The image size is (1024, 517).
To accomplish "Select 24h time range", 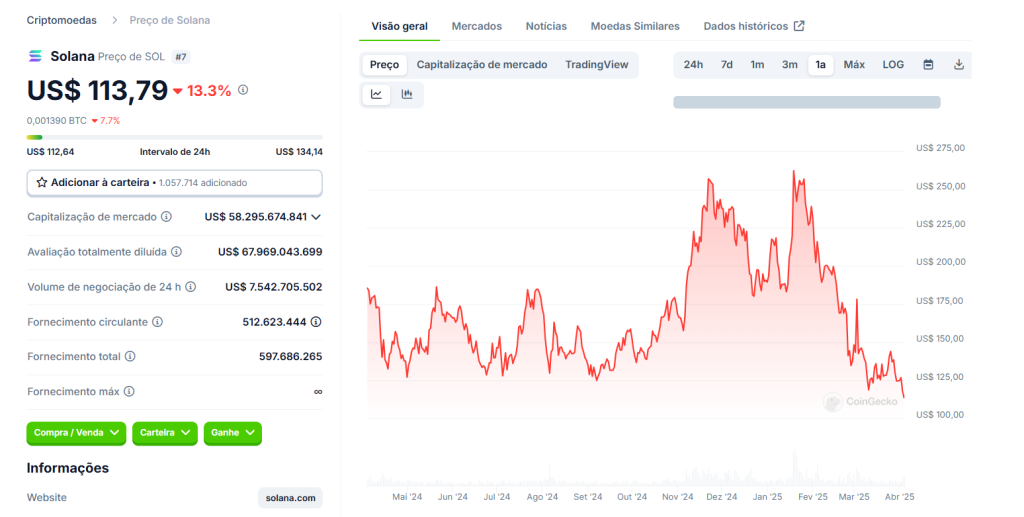I will (693, 65).
